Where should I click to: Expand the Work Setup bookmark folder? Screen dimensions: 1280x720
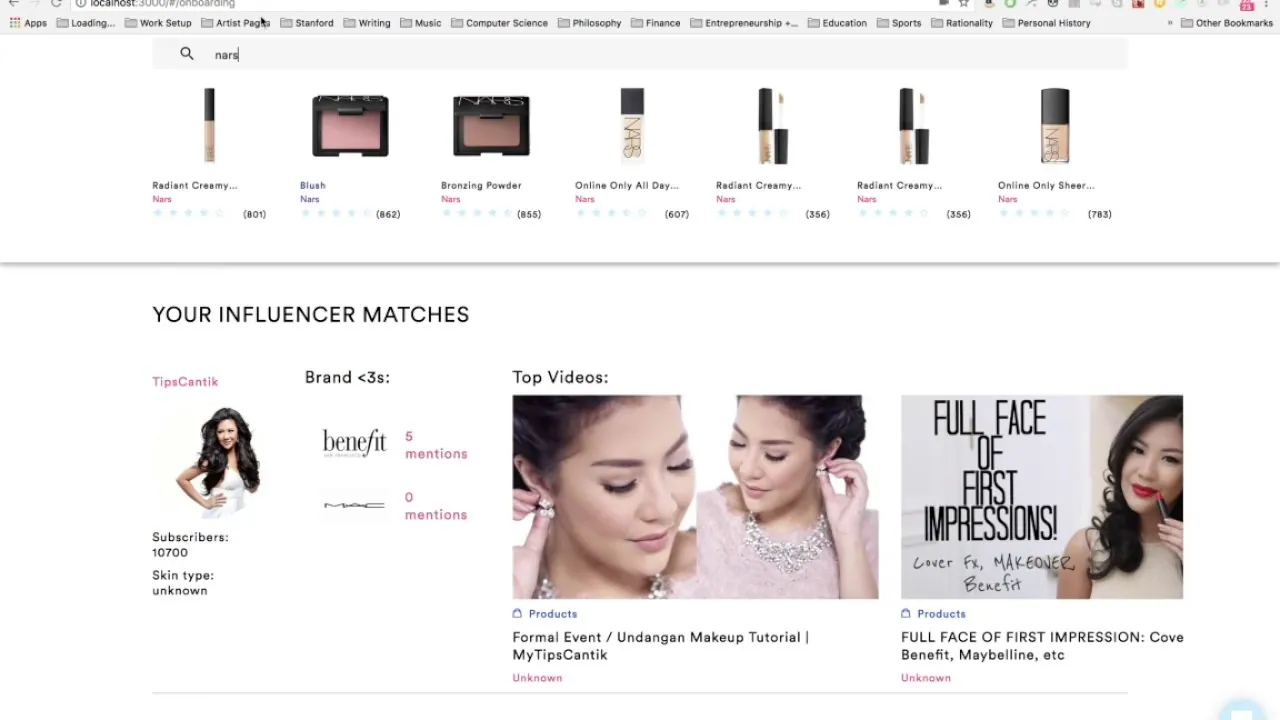pos(158,23)
